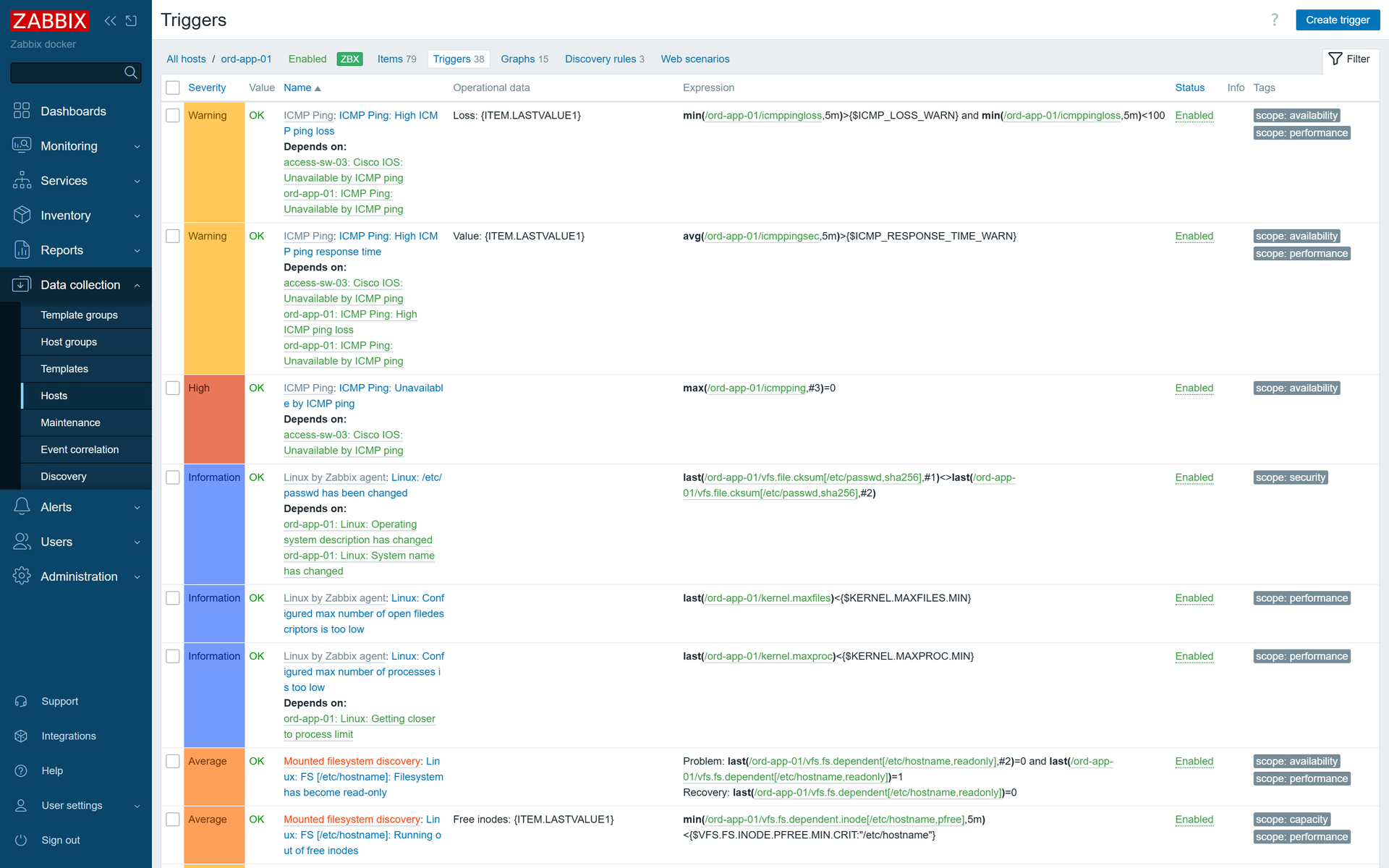This screenshot has height=868, width=1389.
Task: Click the Data collection download icon
Action: 22,284
